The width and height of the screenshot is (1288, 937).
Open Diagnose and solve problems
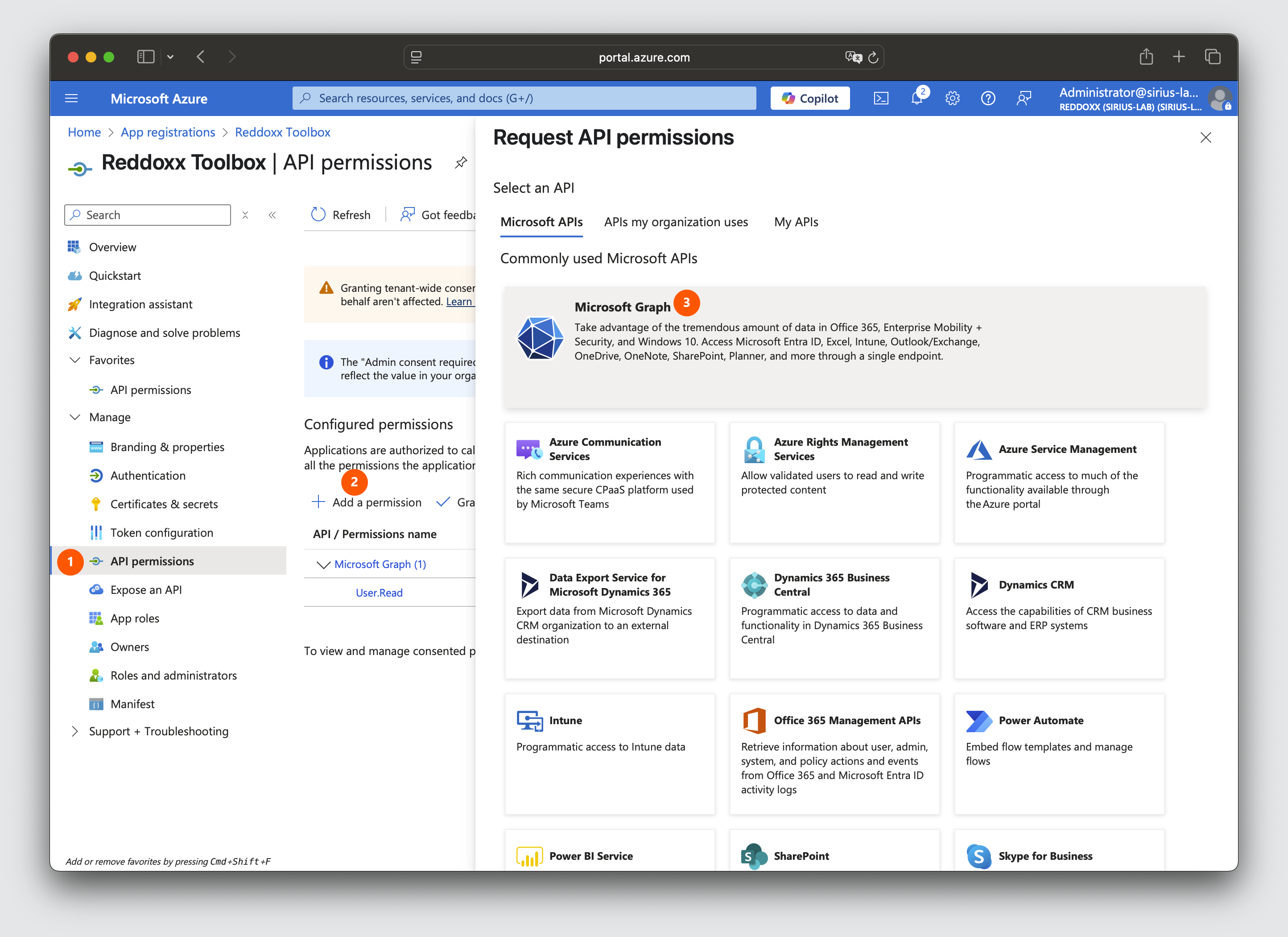(164, 333)
